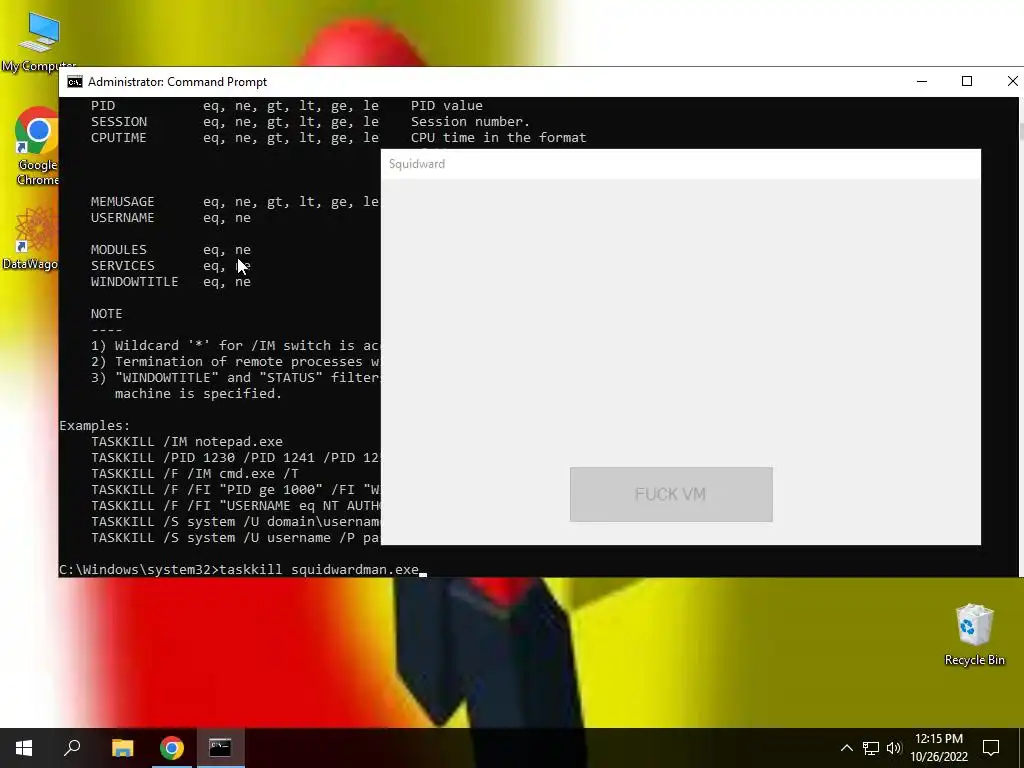The width and height of the screenshot is (1024, 768).
Task: Click the 'Session number.' description text
Action: tap(470, 121)
